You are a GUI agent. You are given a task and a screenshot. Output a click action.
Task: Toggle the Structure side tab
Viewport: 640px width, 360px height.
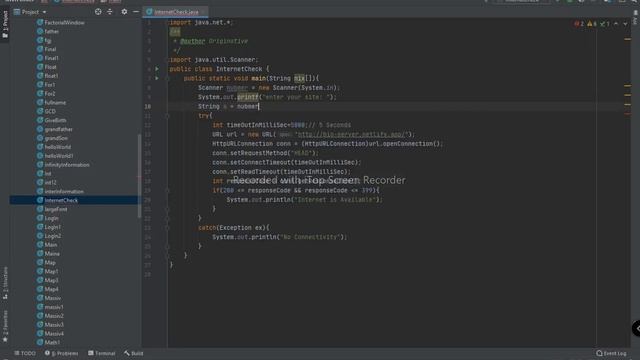point(5,283)
